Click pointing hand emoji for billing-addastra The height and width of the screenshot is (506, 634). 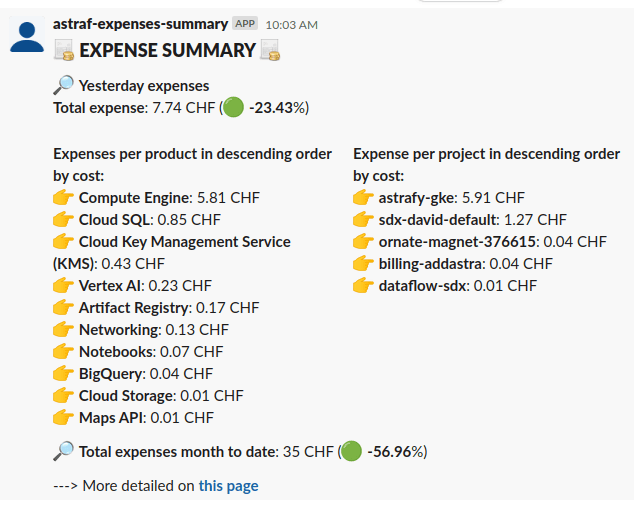click(363, 264)
